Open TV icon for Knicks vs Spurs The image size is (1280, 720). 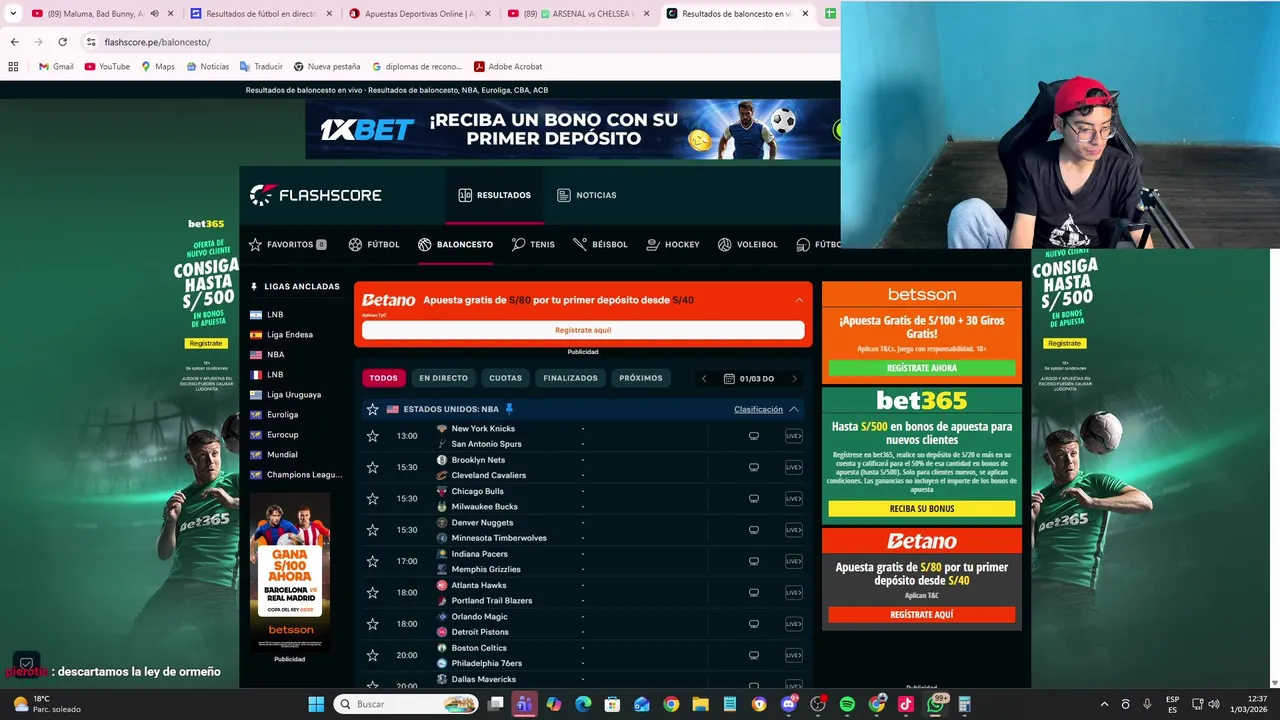point(754,436)
